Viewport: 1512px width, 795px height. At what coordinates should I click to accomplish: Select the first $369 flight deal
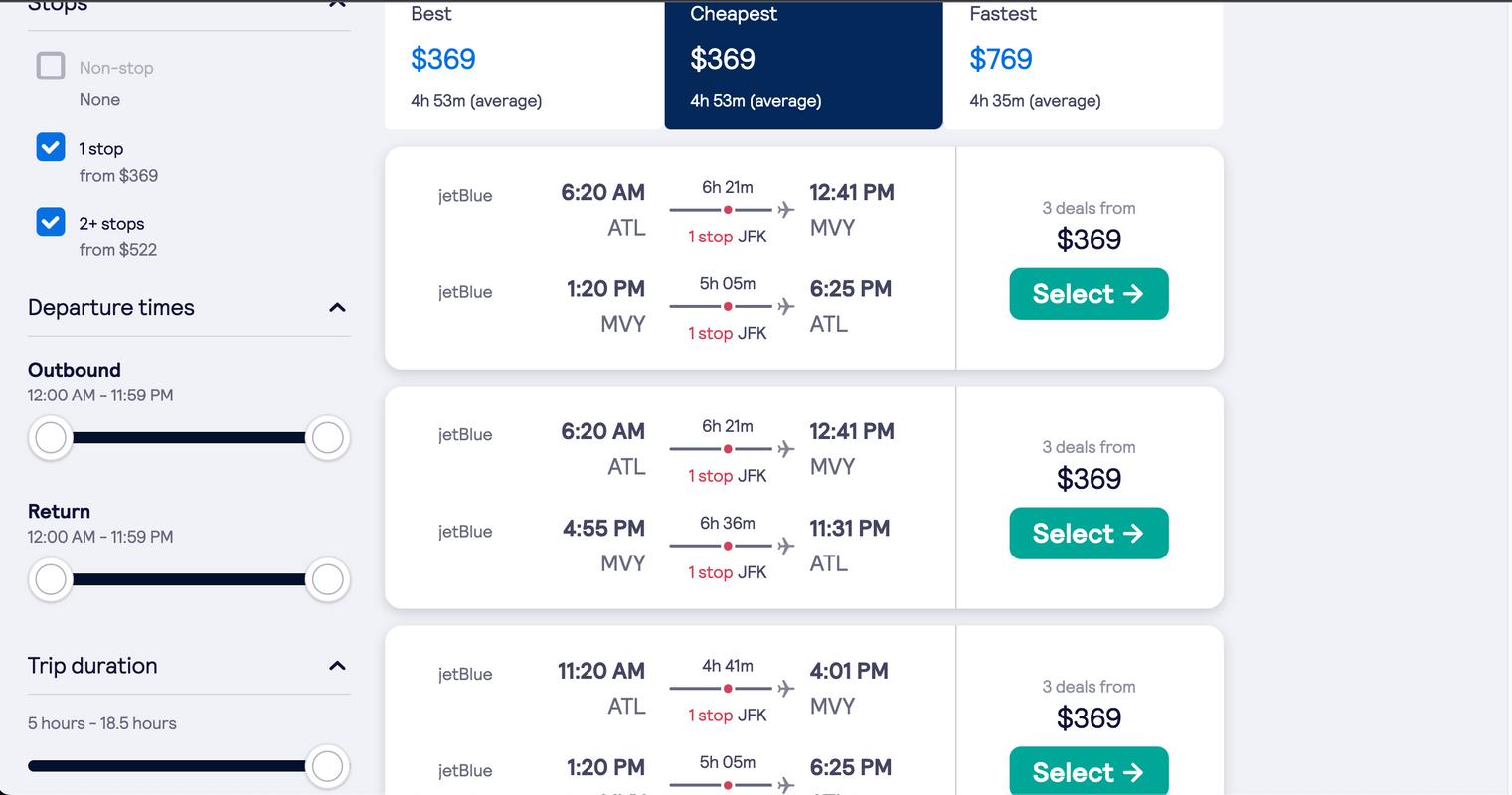[1089, 294]
